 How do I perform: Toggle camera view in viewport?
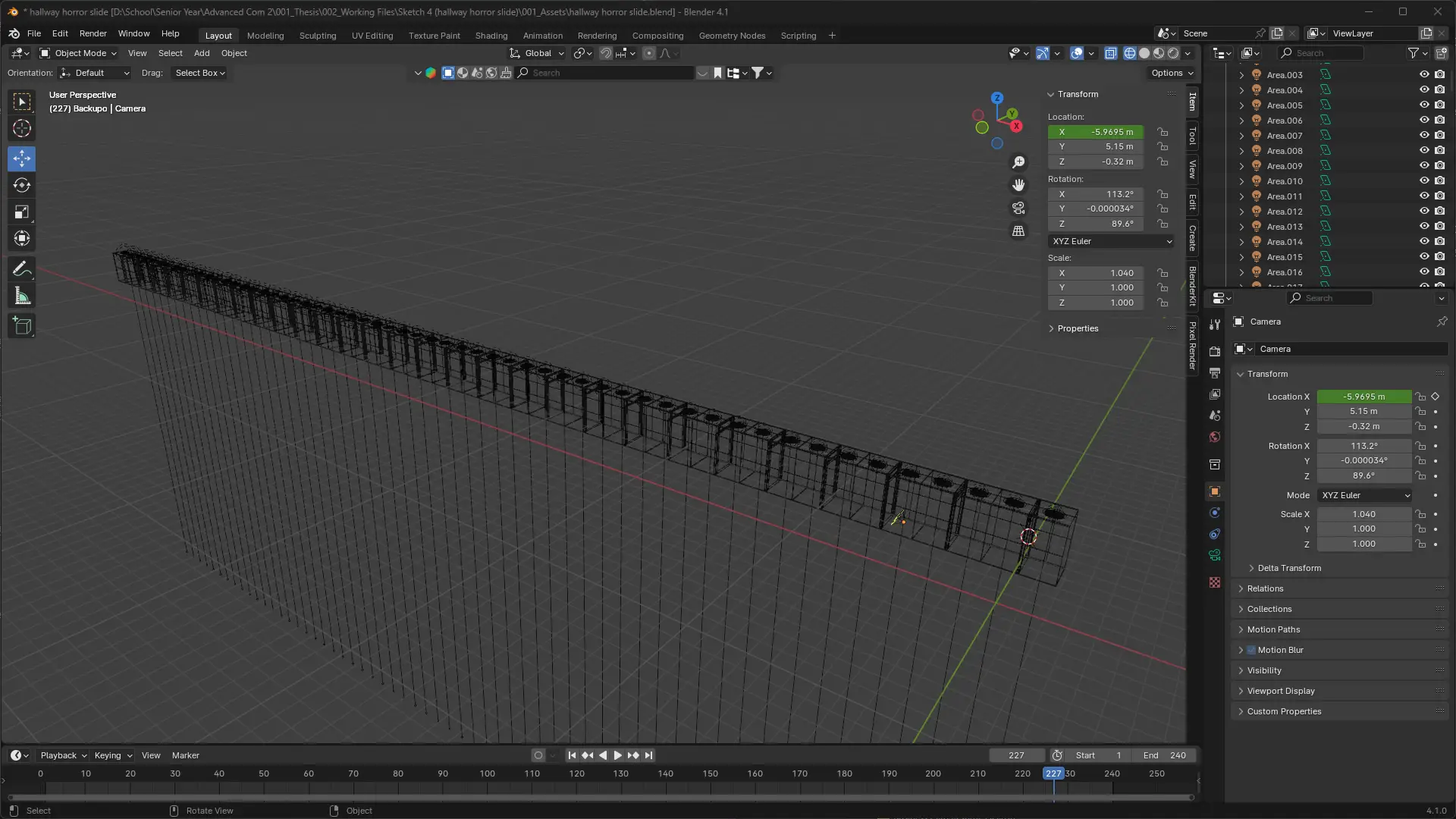[x=1018, y=208]
